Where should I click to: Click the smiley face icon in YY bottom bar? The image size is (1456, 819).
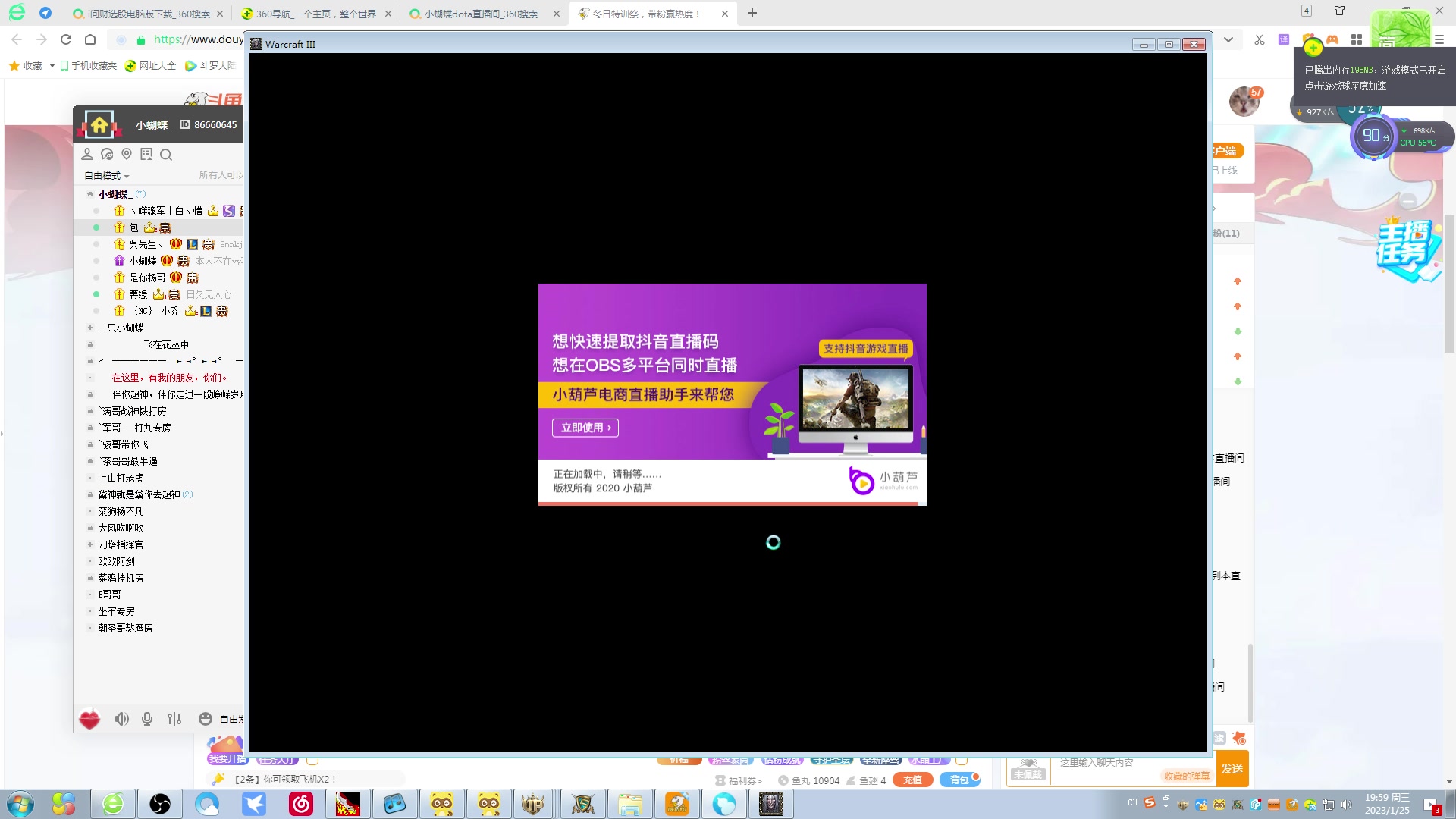[x=205, y=719]
